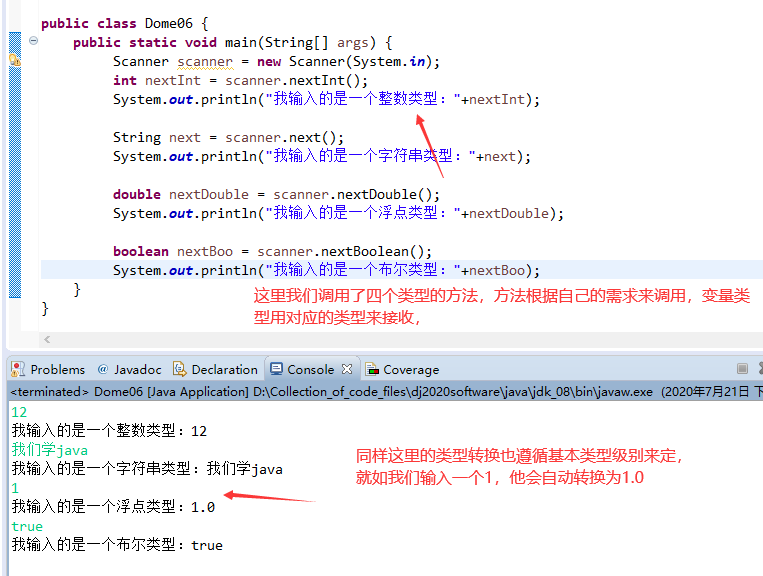Open the Declaration tab

point(216,369)
